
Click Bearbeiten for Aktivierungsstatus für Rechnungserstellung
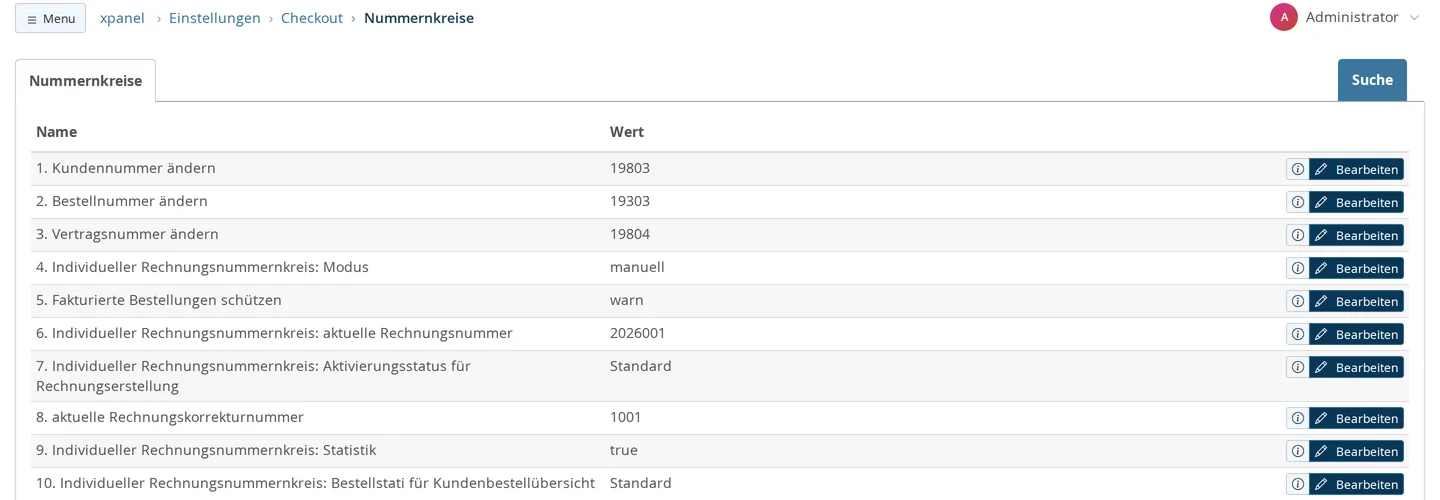pyautogui.click(x=1356, y=367)
